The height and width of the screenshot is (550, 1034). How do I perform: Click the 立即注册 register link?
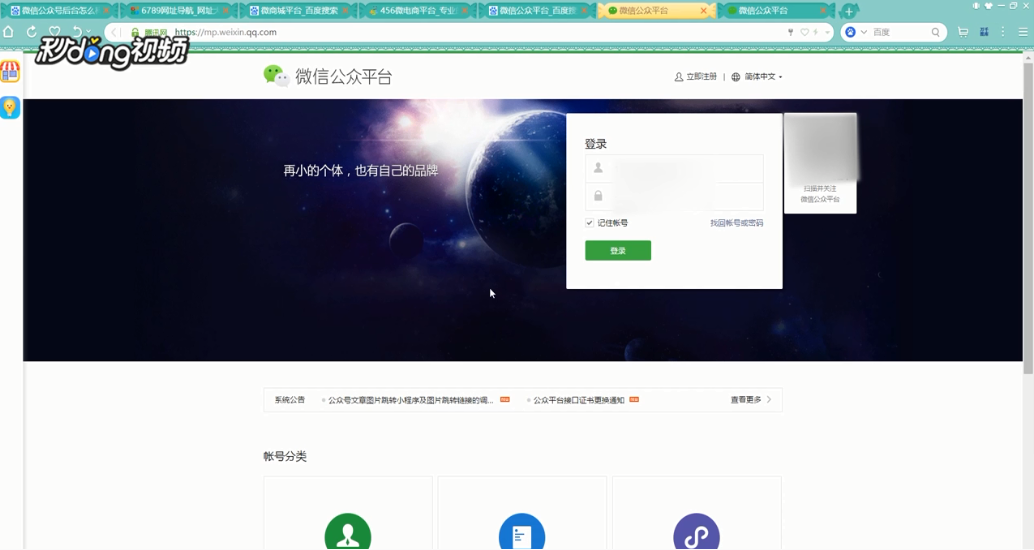(695, 76)
